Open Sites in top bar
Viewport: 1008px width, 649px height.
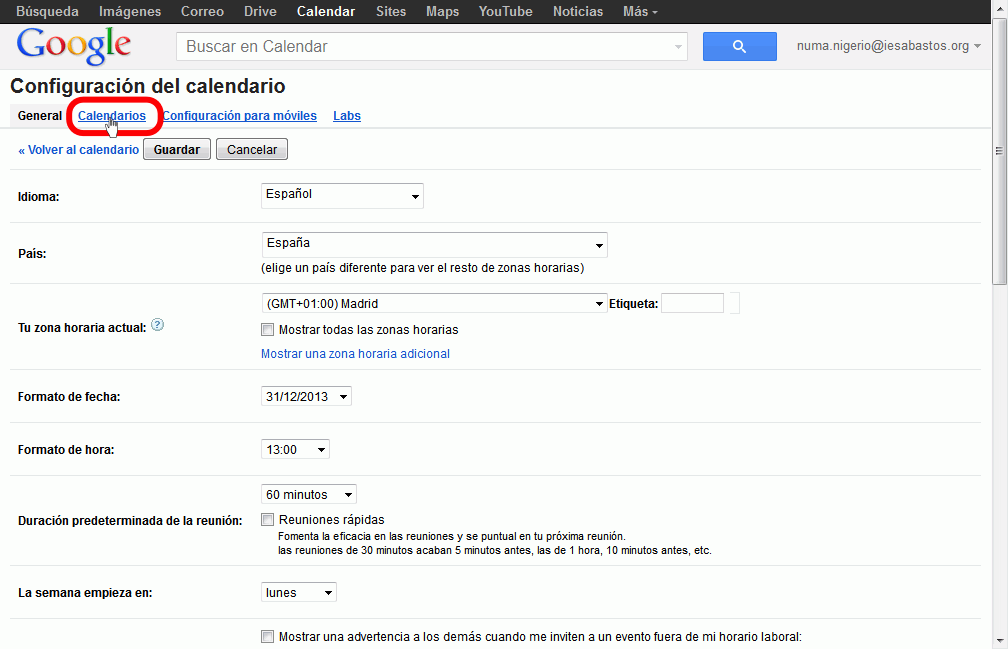coord(390,12)
